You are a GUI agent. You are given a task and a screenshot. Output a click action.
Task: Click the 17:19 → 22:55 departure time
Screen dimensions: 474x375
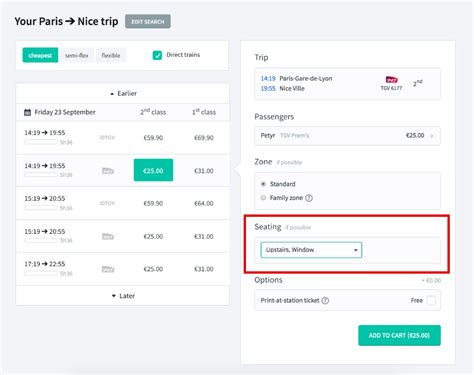pyautogui.click(x=45, y=264)
